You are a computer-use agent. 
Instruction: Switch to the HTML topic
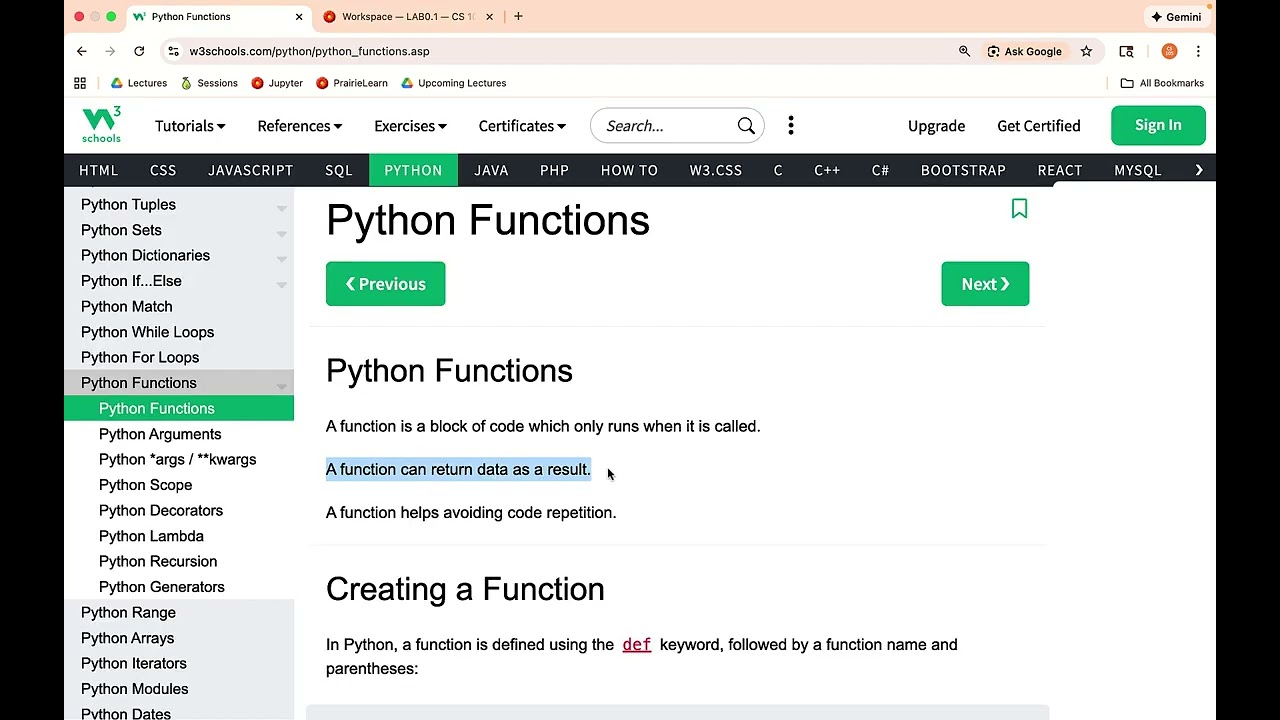click(x=99, y=170)
